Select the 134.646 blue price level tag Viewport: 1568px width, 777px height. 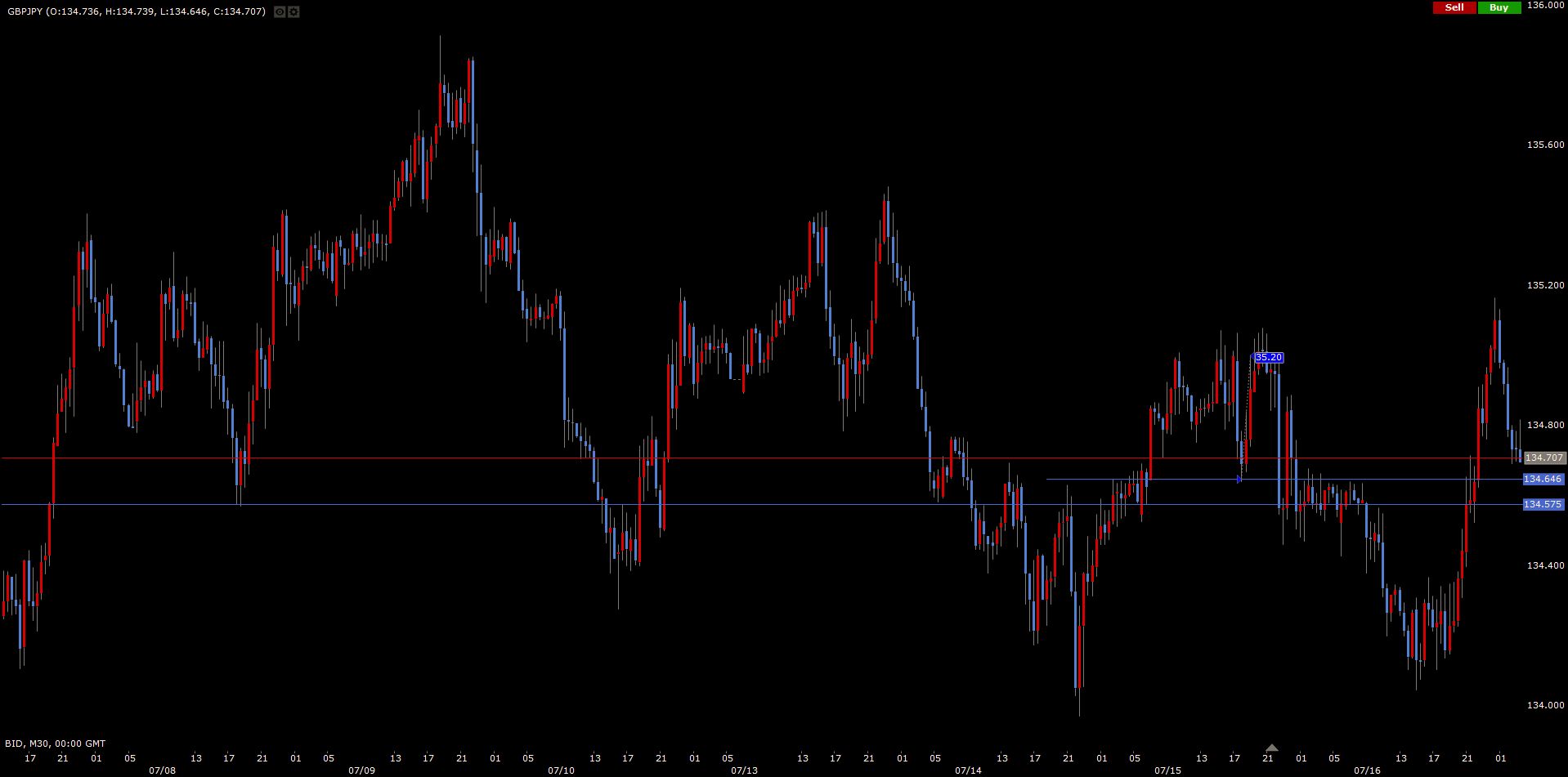click(x=1543, y=480)
